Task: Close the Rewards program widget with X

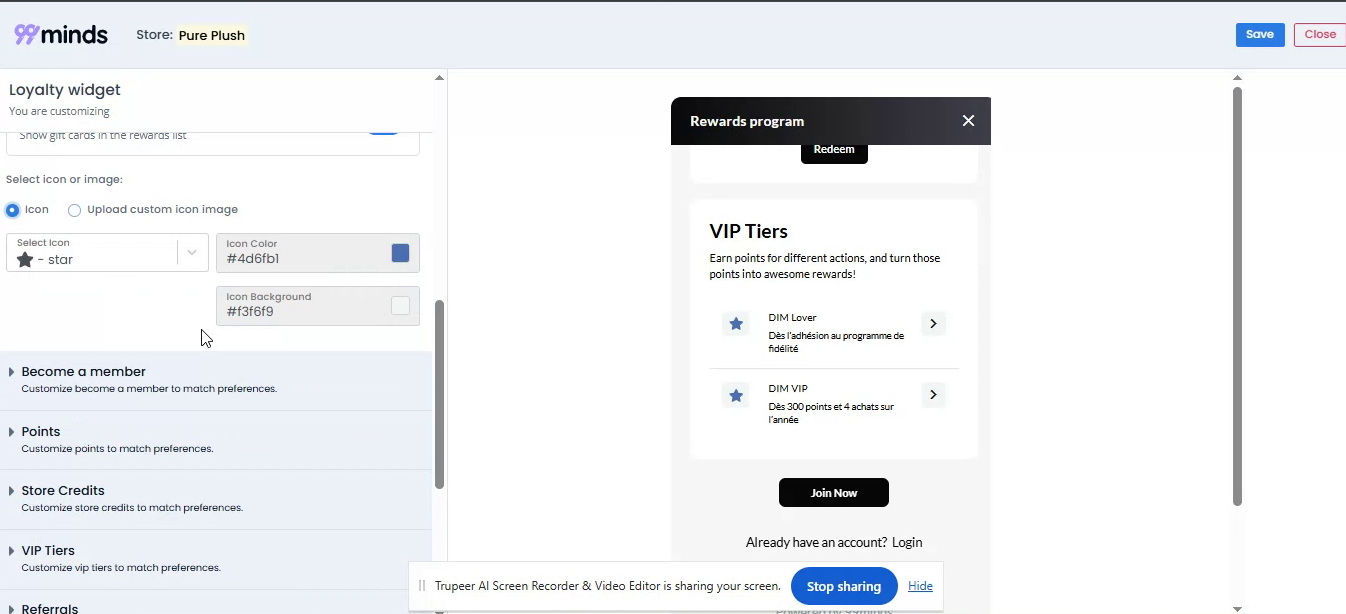Action: 968,121
